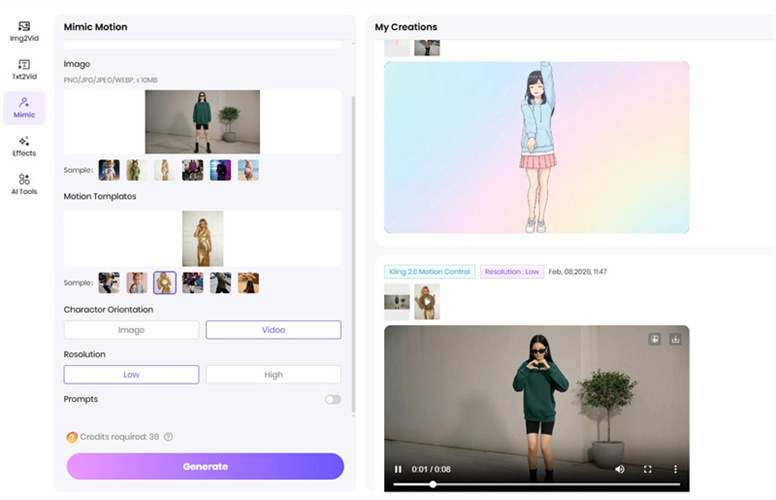
Task: Select the highlighted gold dress motion sample
Action: tap(165, 283)
